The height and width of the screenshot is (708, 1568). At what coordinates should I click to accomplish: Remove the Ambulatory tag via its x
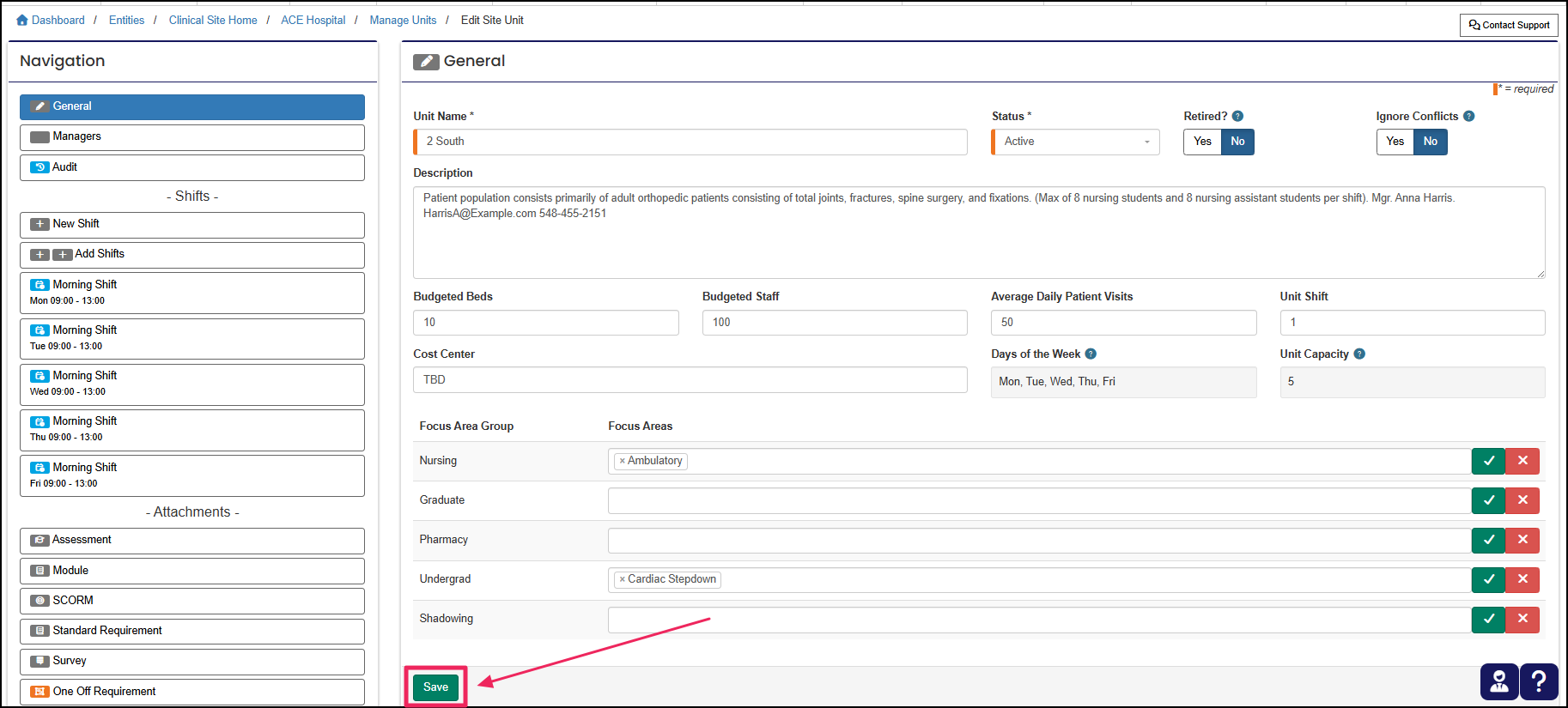[622, 461]
